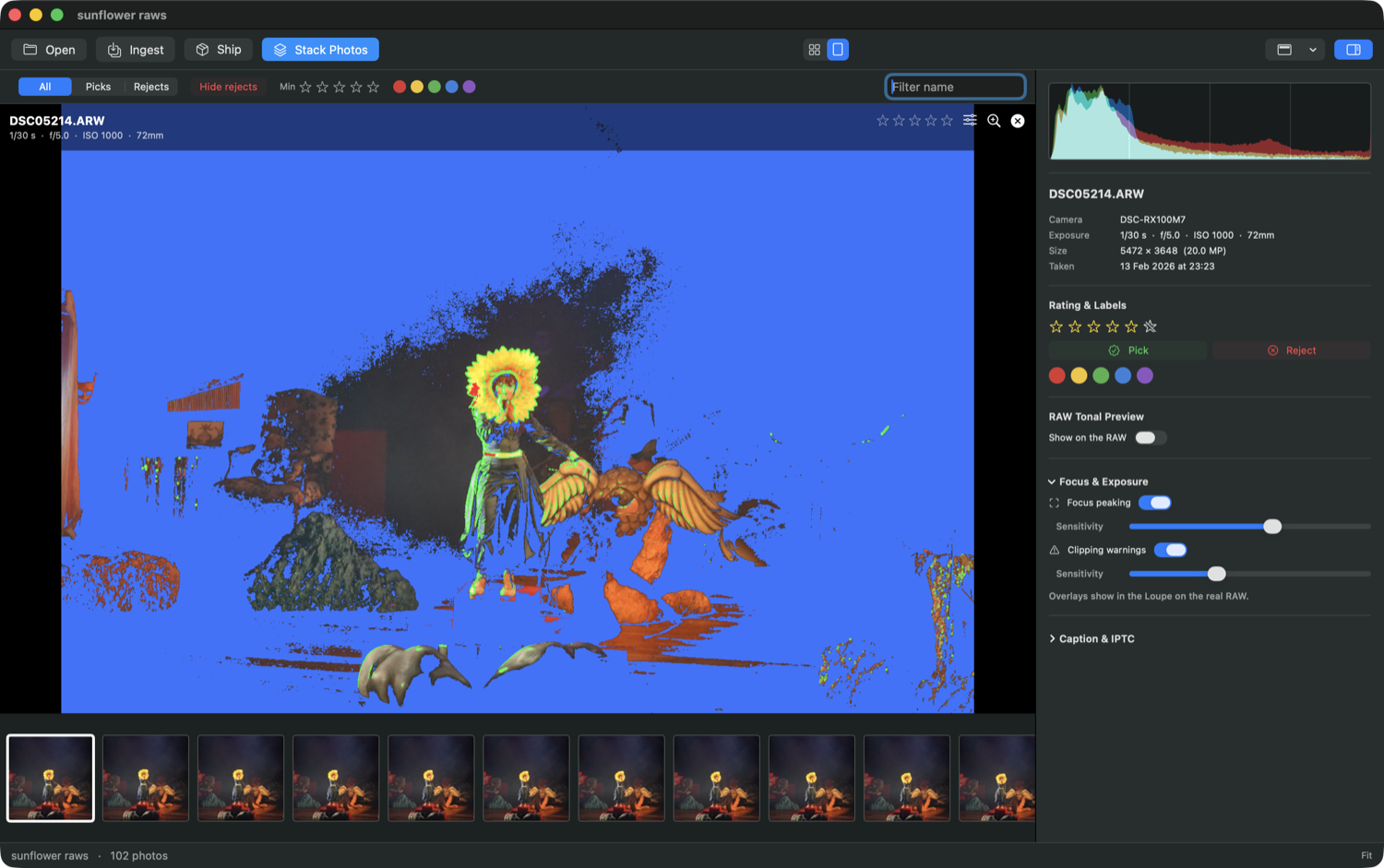Set minimum filter to one star

305,87
